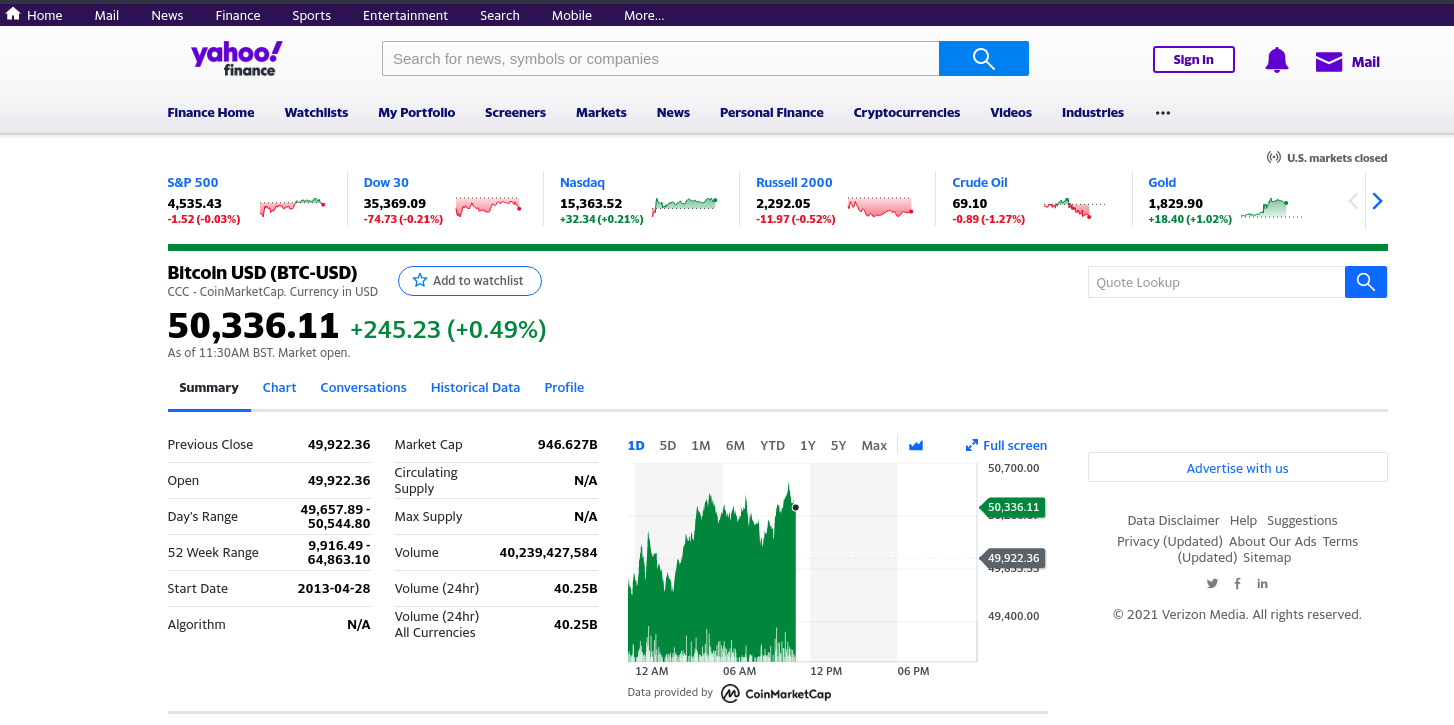Expand the three-dots more navigation menu
Viewport: 1454px width, 725px height.
[1162, 113]
